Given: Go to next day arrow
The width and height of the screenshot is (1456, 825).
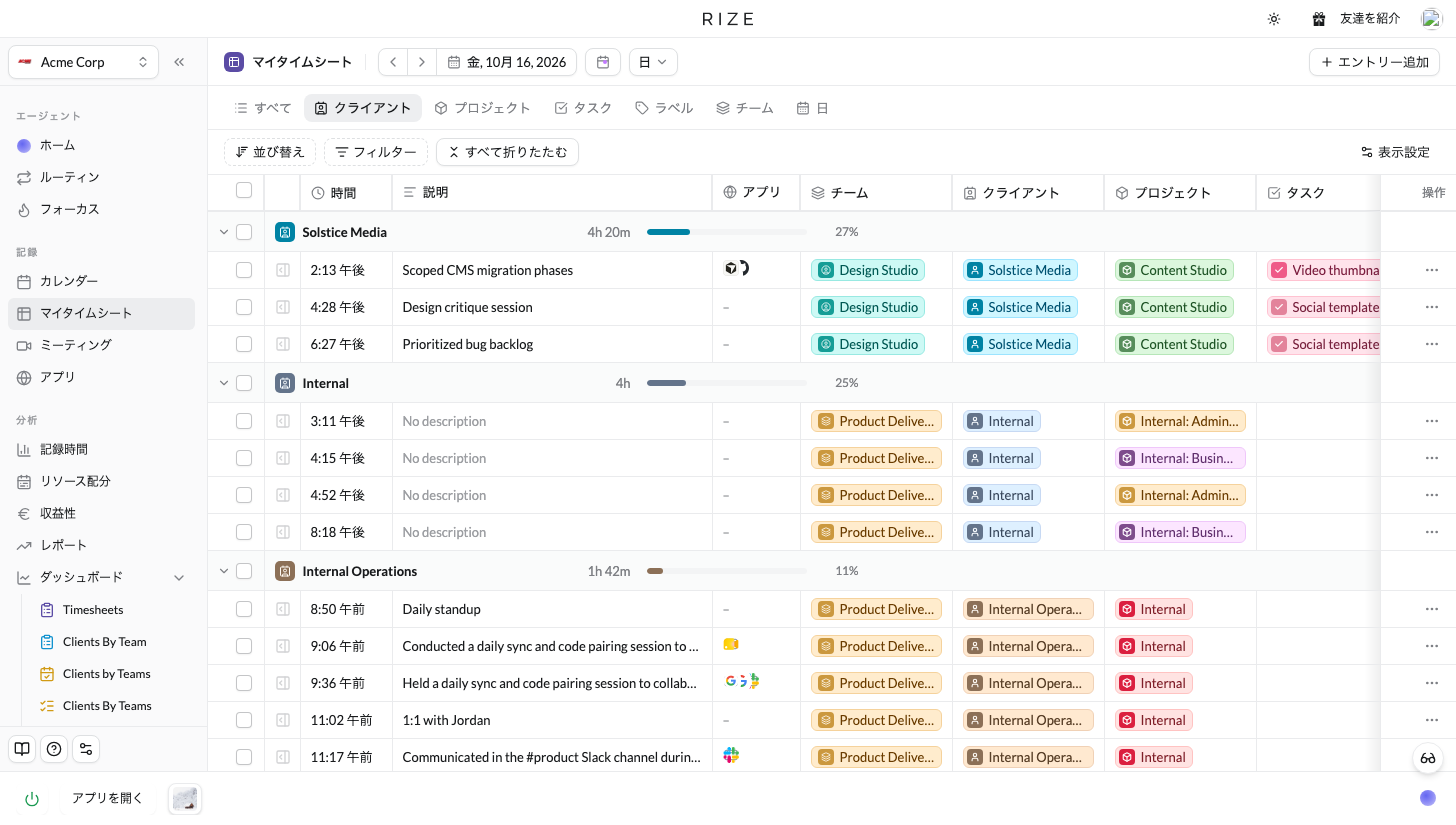Looking at the screenshot, I should pyautogui.click(x=422, y=62).
